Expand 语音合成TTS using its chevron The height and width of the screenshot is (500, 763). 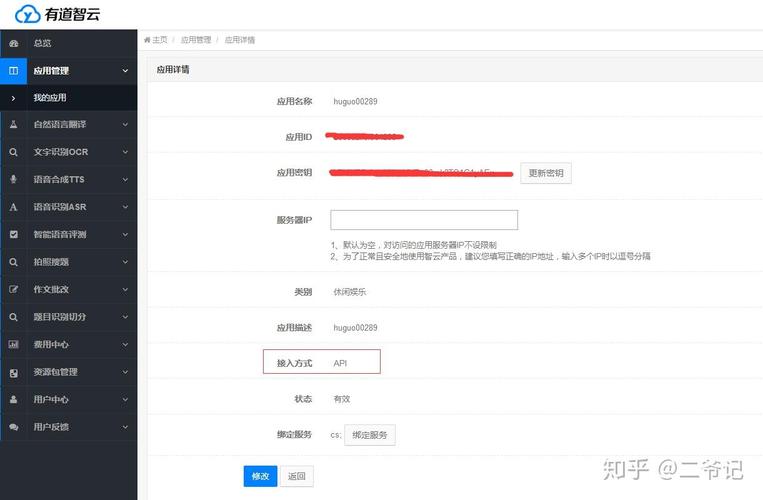coord(125,179)
